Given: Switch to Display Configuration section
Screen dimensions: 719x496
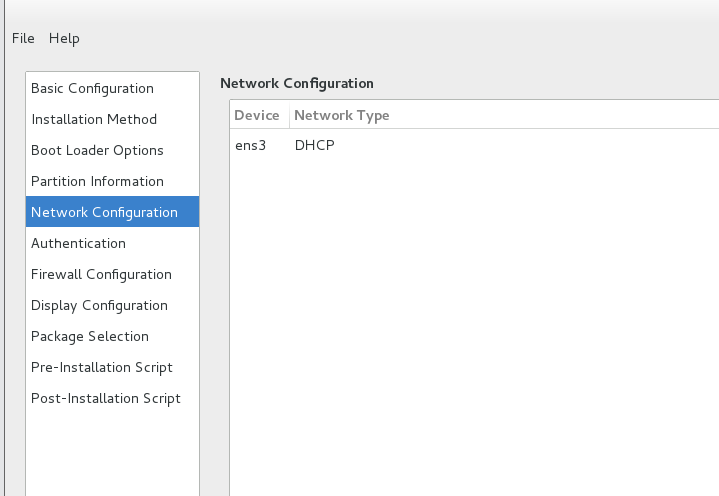Looking at the screenshot, I should pyautogui.click(x=99, y=305).
